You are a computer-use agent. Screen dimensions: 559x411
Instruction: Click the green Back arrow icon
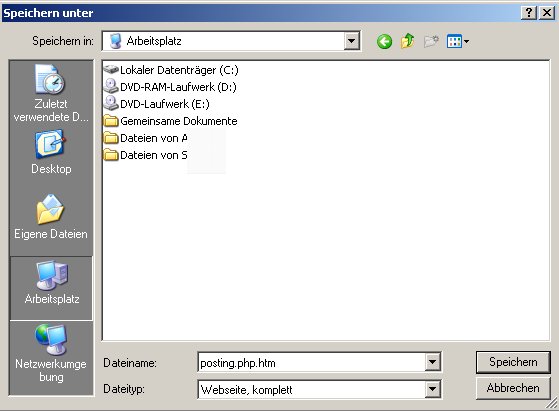tap(384, 42)
